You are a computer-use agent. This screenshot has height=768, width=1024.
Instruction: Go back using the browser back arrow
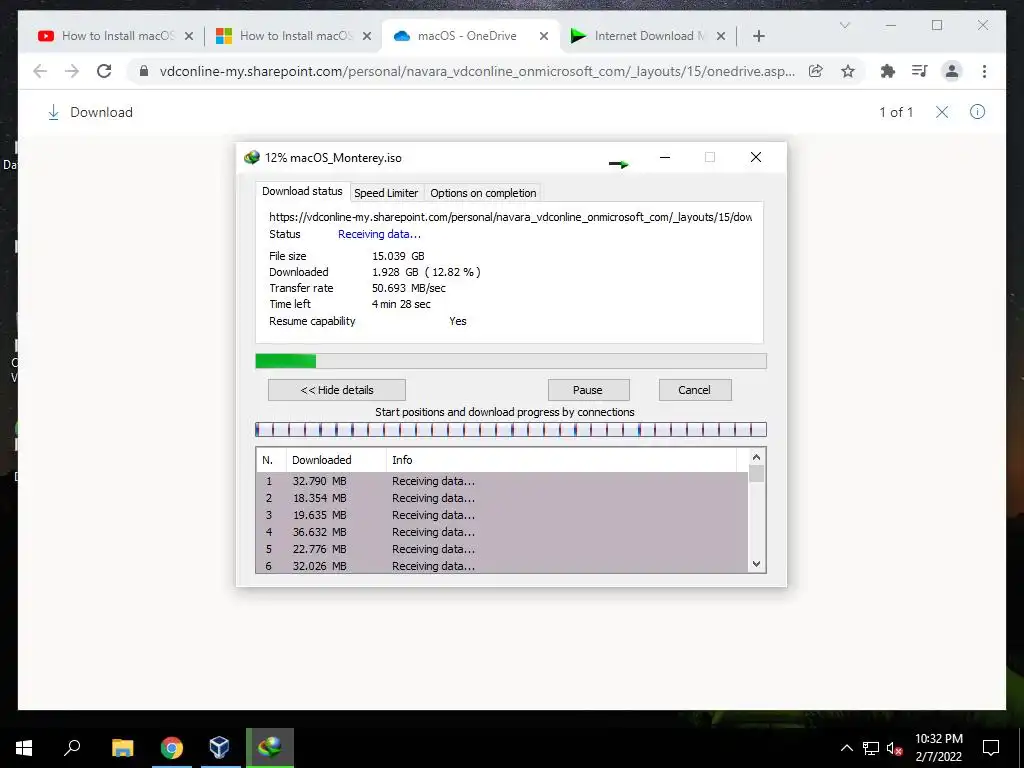[x=40, y=71]
